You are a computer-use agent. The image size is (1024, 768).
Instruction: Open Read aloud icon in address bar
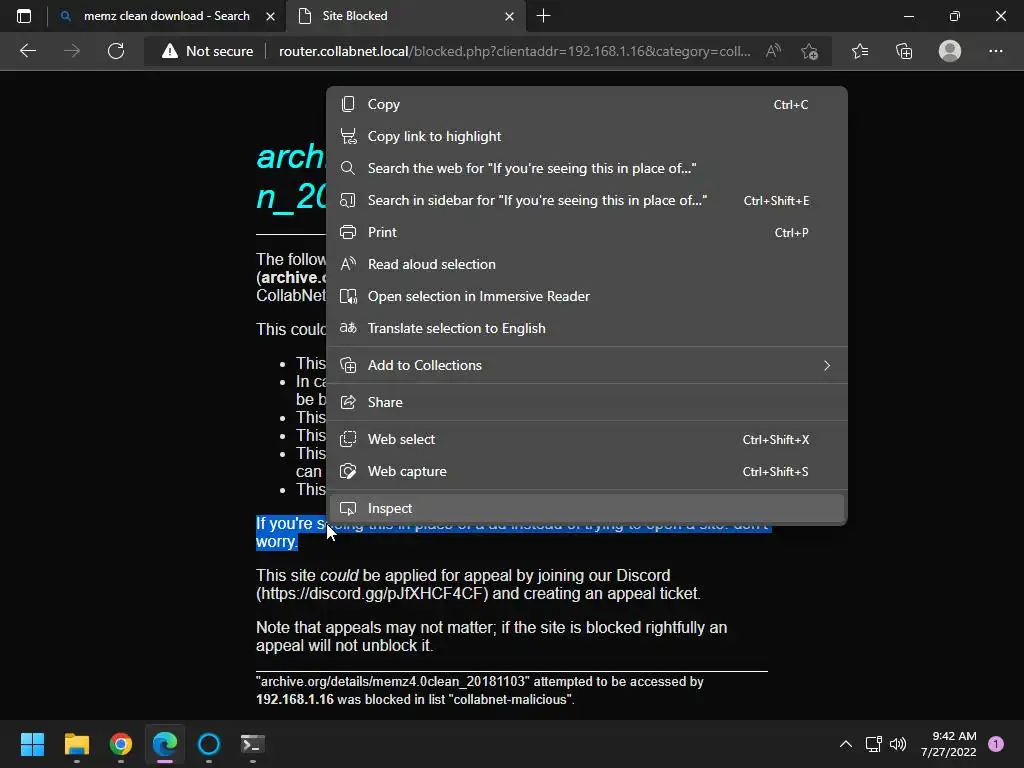point(774,51)
